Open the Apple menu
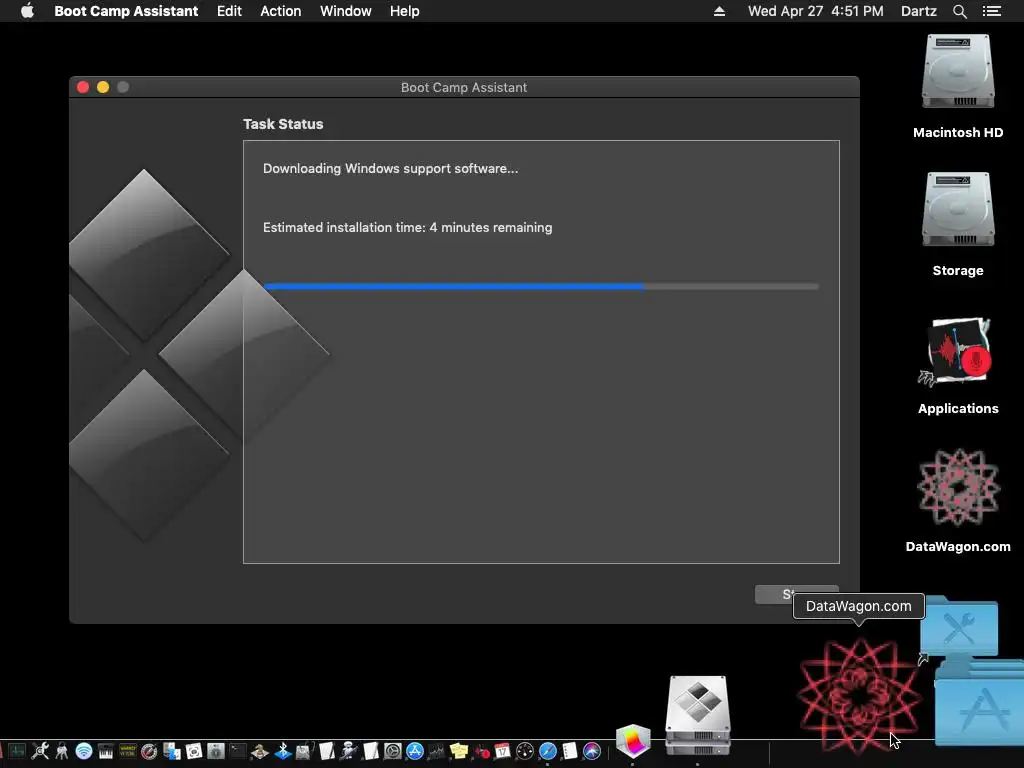The image size is (1024, 768). point(27,10)
